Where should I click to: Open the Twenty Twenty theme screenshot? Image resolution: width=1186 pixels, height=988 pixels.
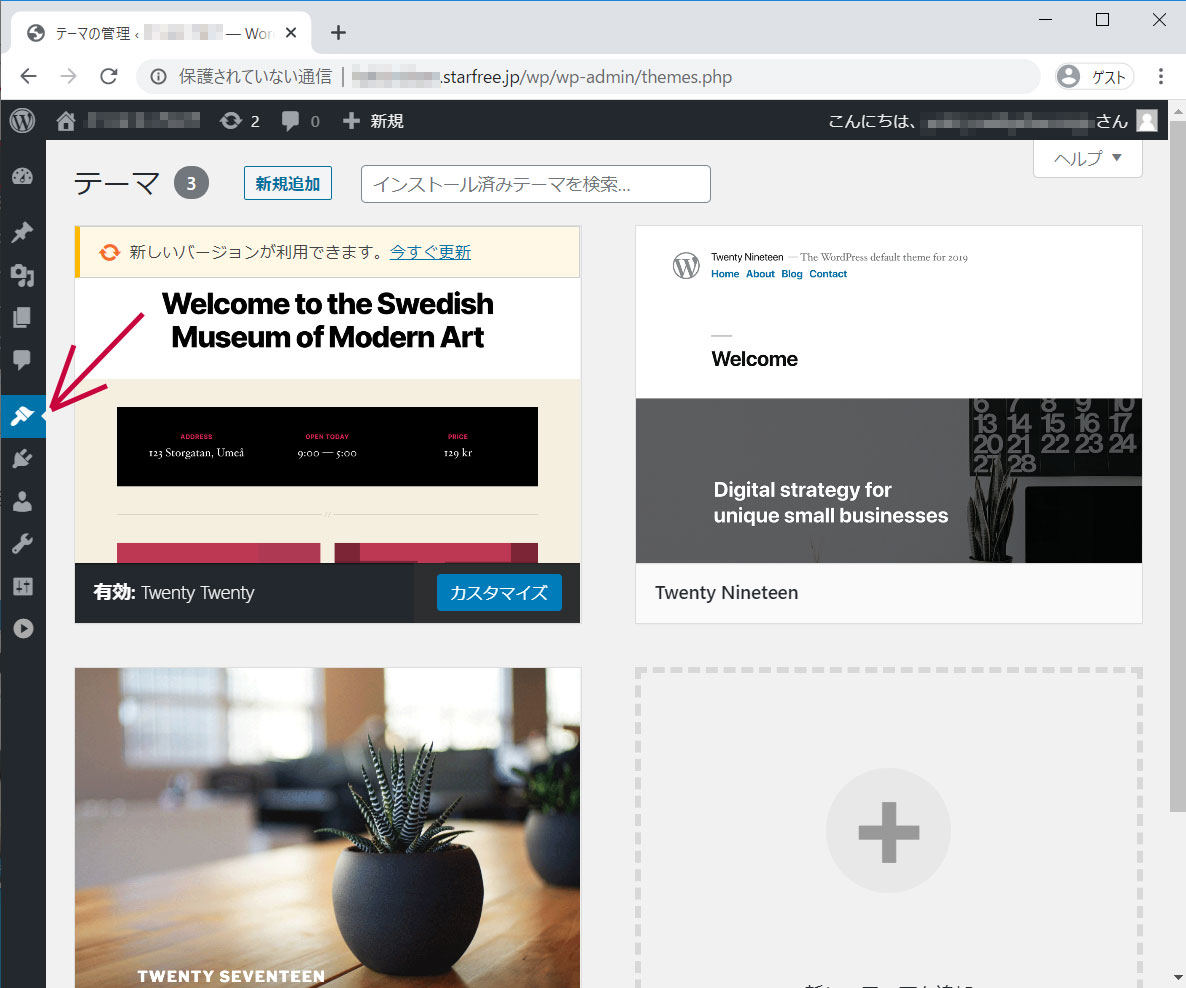pyautogui.click(x=328, y=420)
